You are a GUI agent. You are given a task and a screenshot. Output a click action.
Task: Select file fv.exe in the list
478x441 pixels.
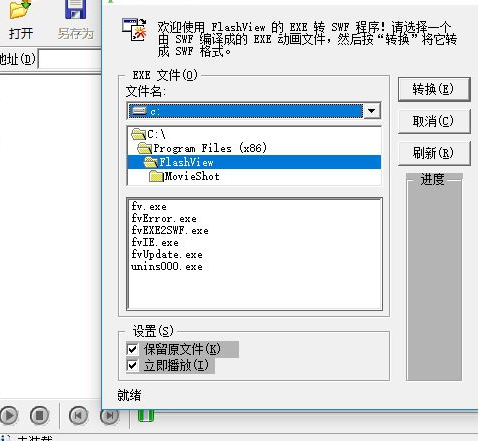pyautogui.click(x=149, y=207)
